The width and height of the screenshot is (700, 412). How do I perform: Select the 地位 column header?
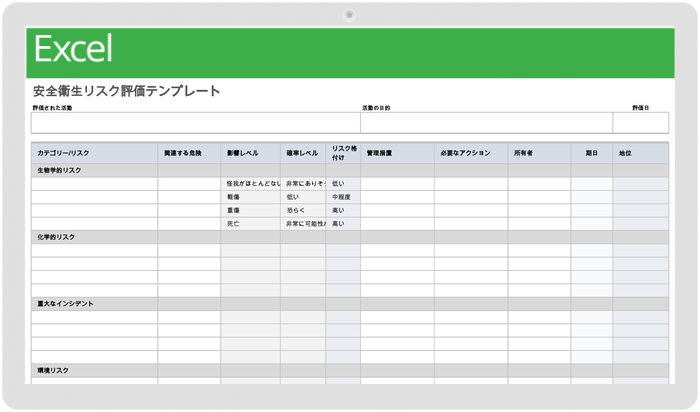tap(641, 153)
